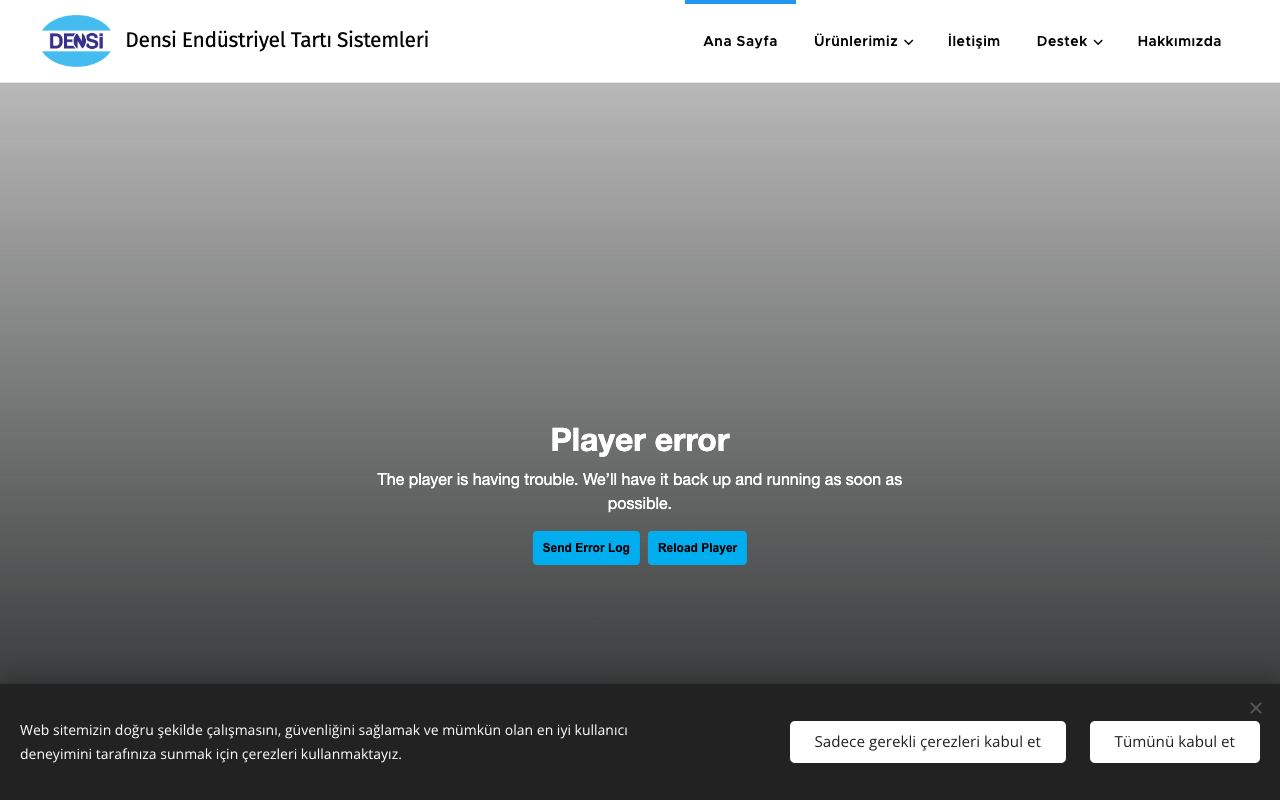
Task: Go to the İletişim page
Action: tap(974, 41)
